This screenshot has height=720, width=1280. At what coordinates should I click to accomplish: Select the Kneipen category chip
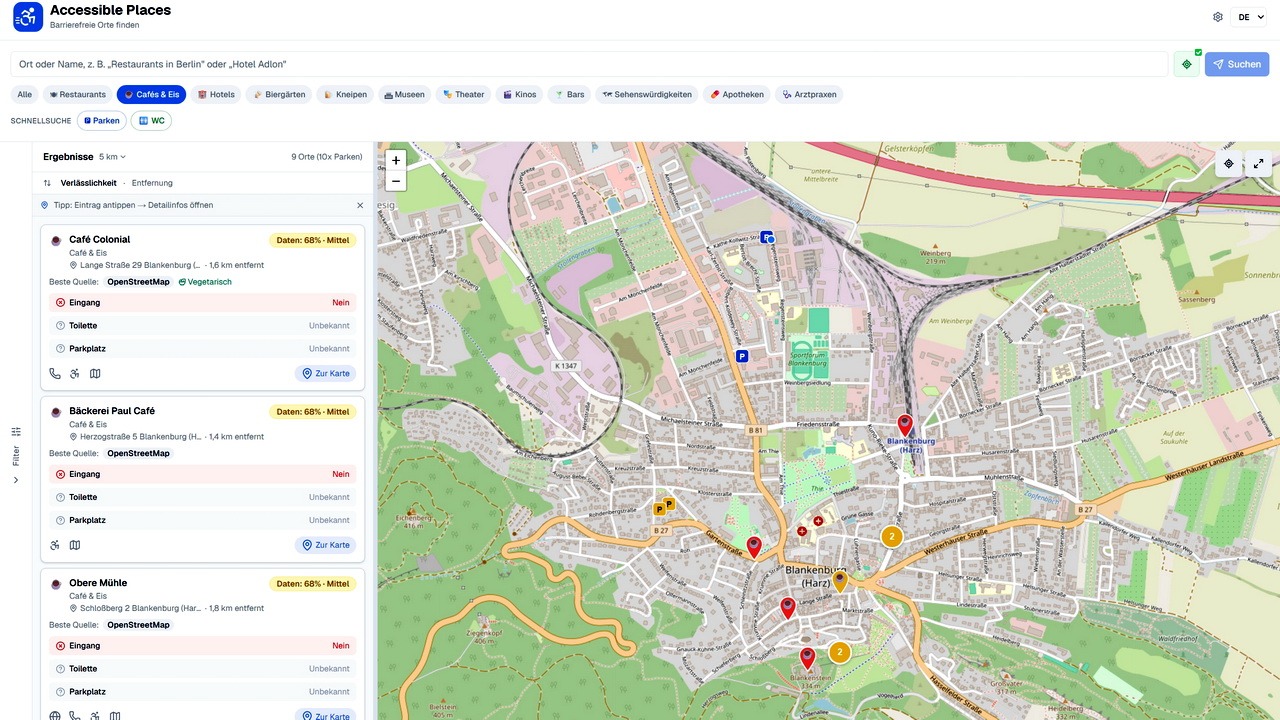(x=345, y=95)
